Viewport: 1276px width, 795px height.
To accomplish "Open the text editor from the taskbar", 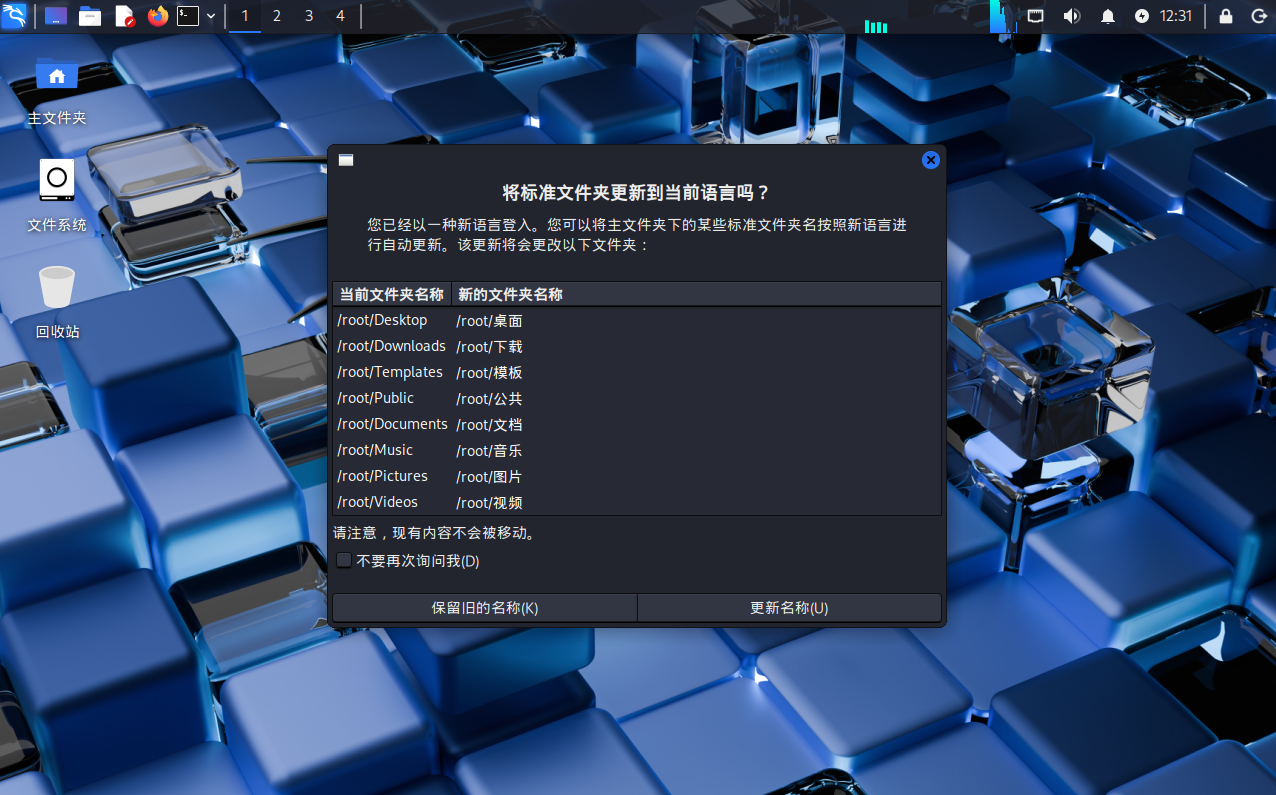I will (124, 15).
